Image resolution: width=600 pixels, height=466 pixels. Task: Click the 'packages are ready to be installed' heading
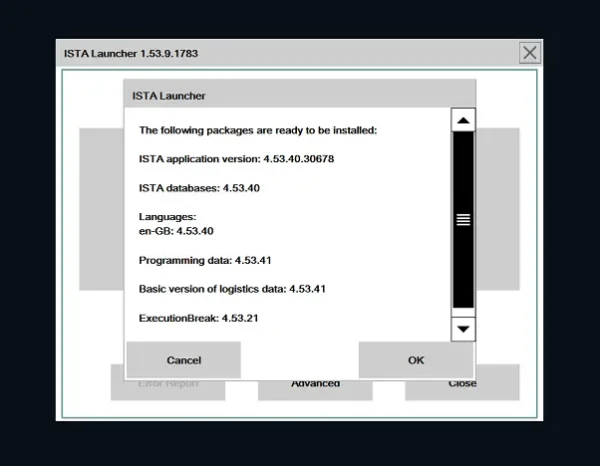click(258, 130)
